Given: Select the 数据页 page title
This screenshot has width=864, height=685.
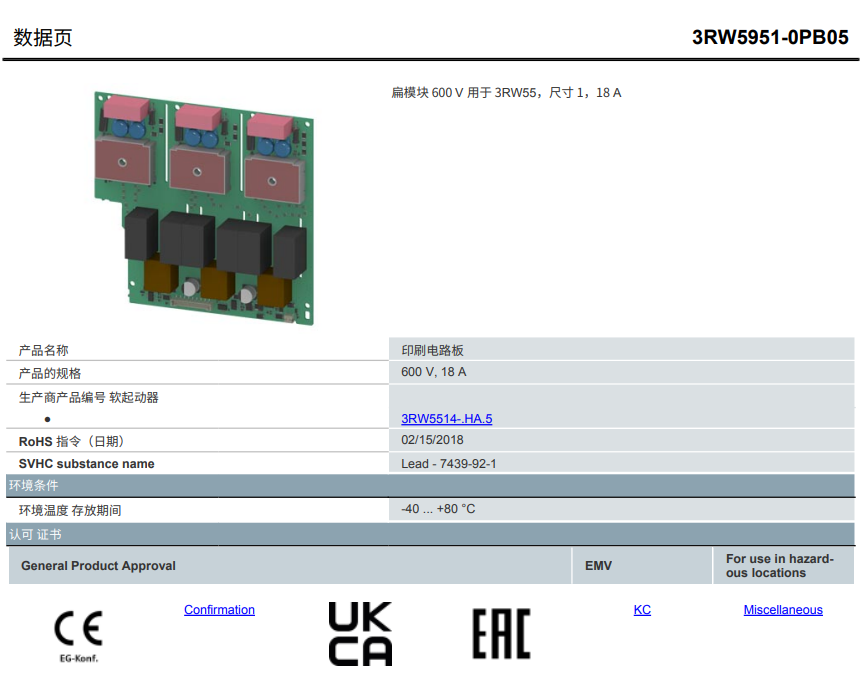Looking at the screenshot, I should coord(43,37).
